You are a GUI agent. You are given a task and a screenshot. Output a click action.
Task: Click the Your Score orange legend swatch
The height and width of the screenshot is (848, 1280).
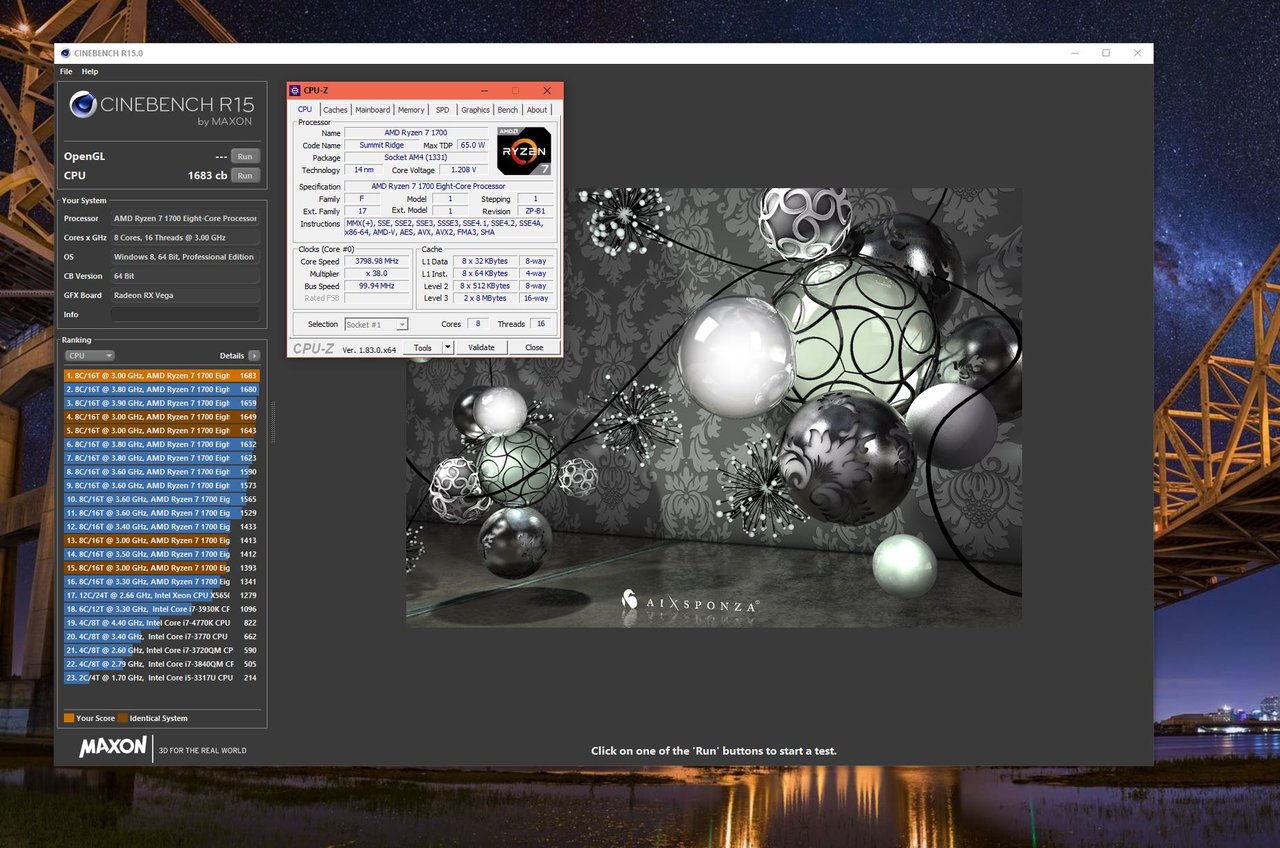(x=69, y=718)
